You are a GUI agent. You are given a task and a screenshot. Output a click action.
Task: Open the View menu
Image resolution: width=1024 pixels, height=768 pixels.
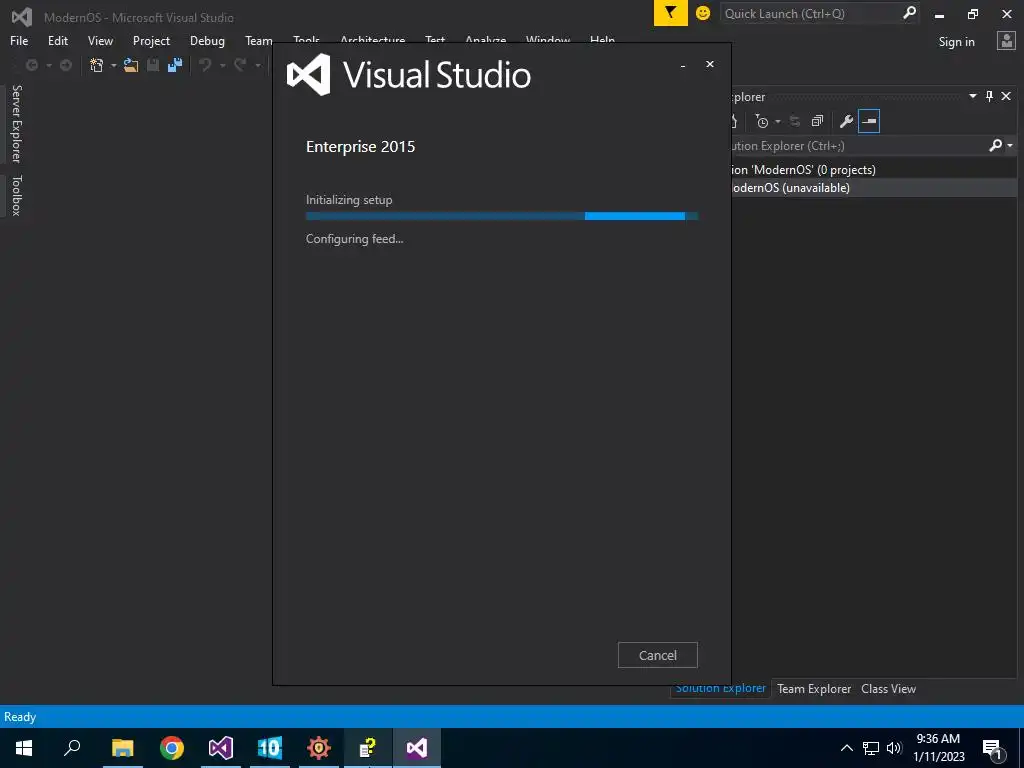tap(100, 40)
